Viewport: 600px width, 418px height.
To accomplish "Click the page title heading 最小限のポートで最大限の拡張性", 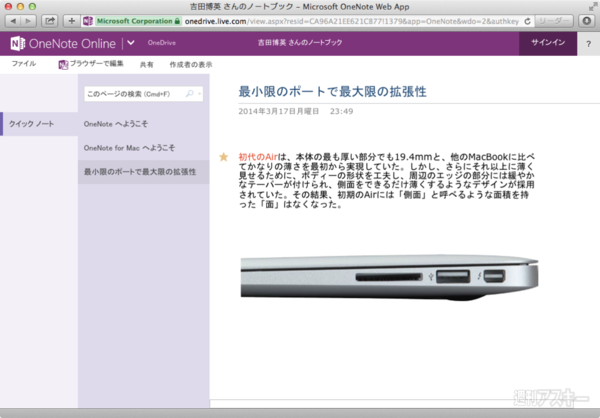I will (x=333, y=92).
